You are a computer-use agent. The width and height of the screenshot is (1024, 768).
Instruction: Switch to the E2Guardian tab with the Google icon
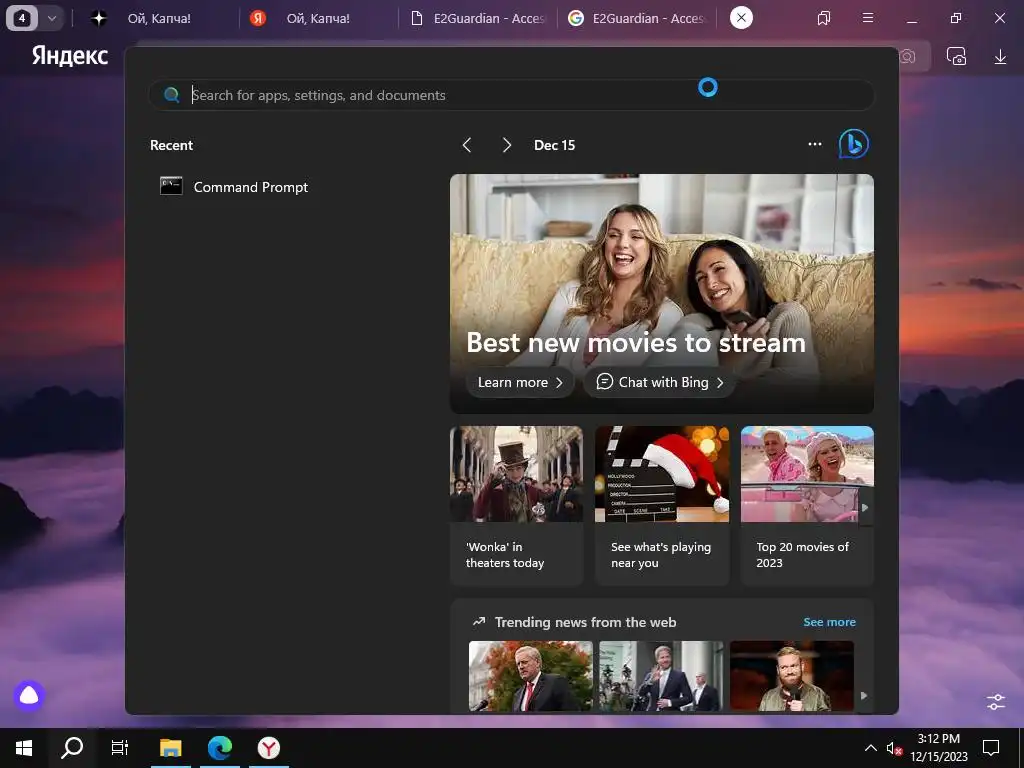pos(637,18)
